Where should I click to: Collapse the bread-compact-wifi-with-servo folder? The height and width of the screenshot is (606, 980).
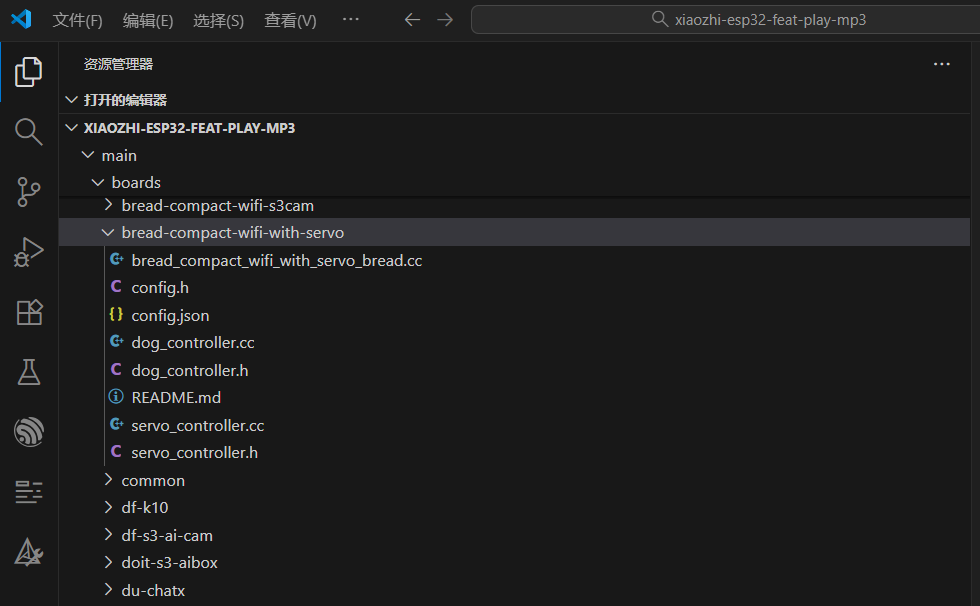tap(232, 233)
